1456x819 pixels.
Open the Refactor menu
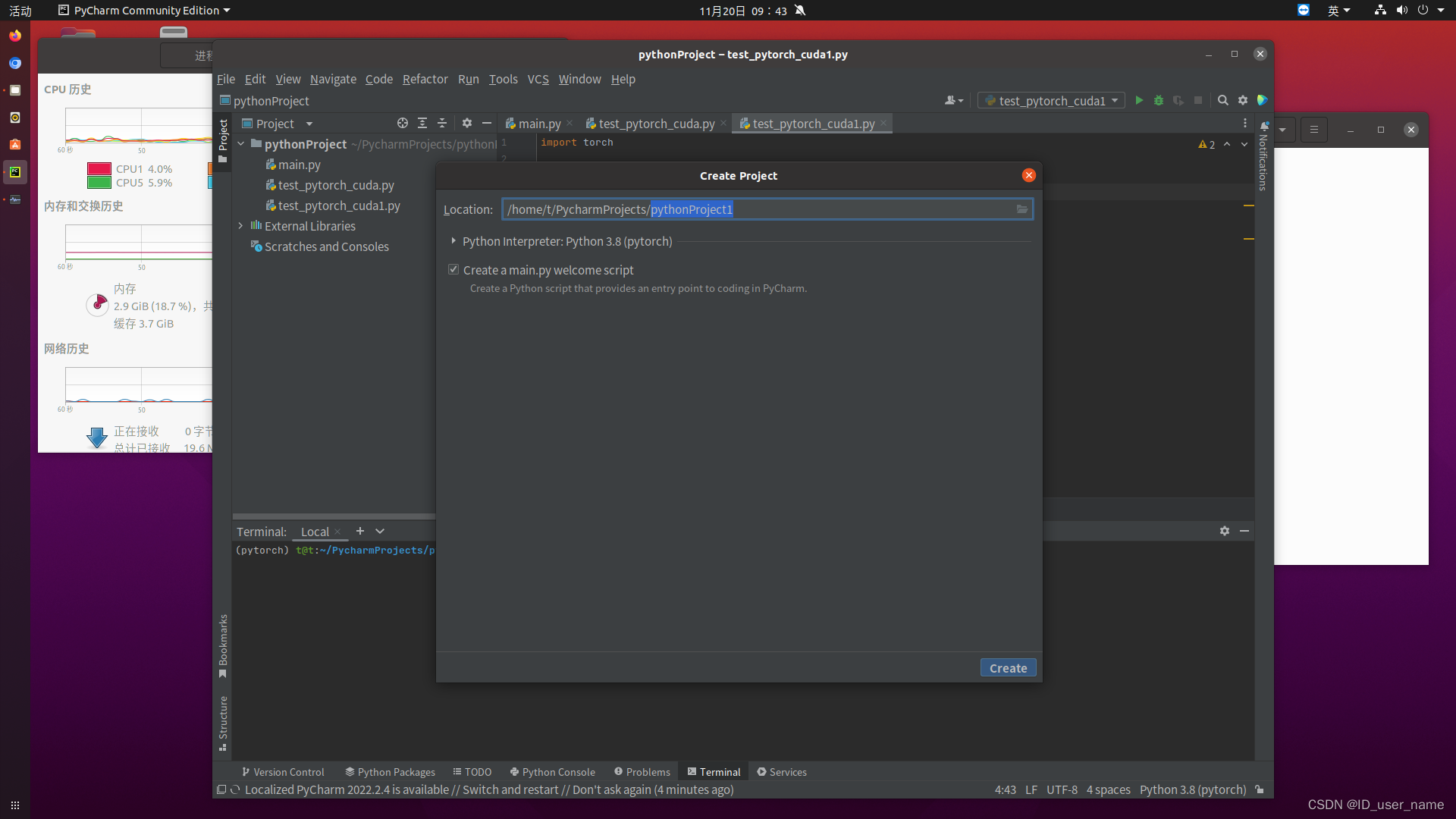tap(425, 79)
